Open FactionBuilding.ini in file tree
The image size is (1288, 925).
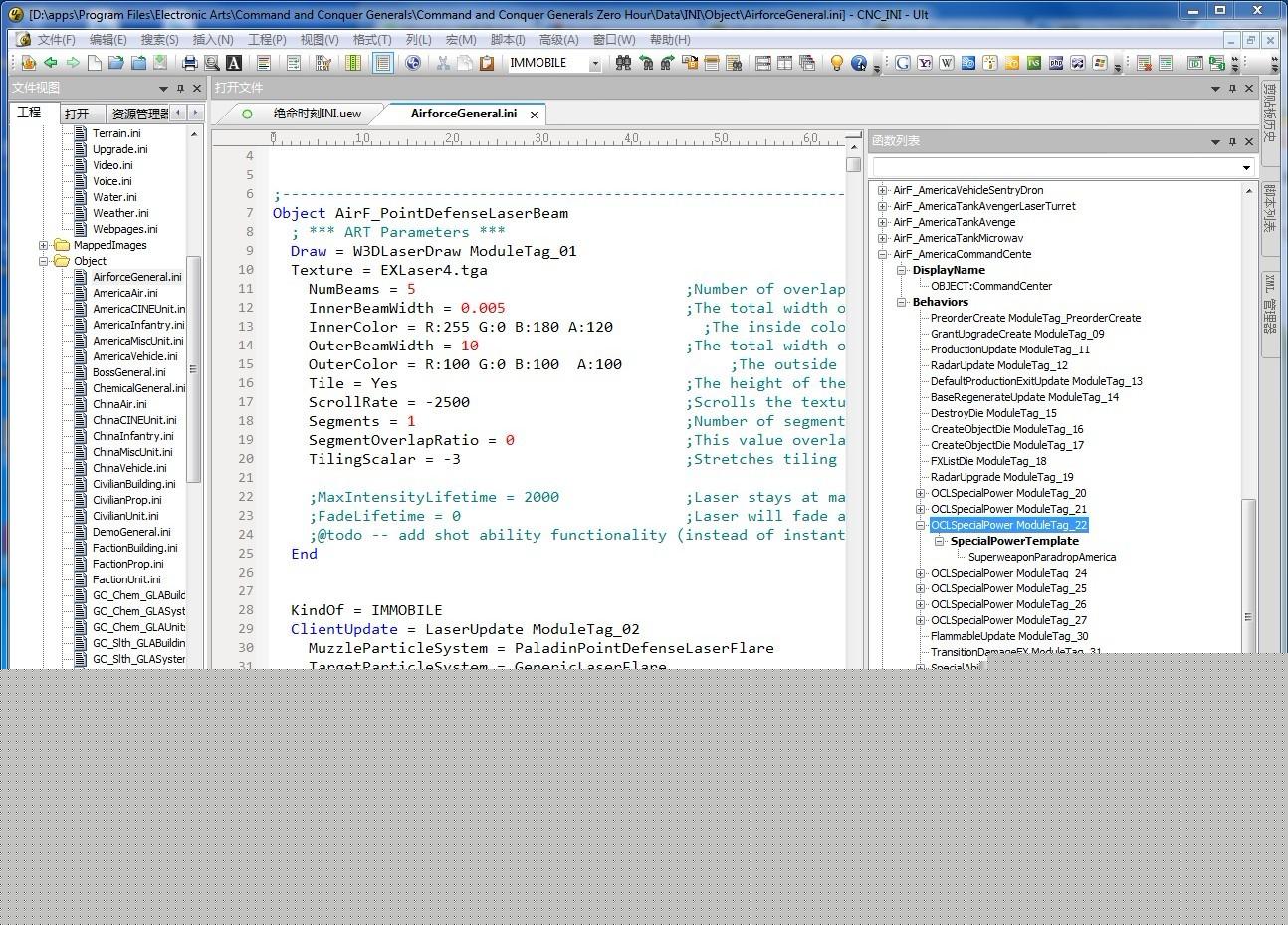point(135,548)
